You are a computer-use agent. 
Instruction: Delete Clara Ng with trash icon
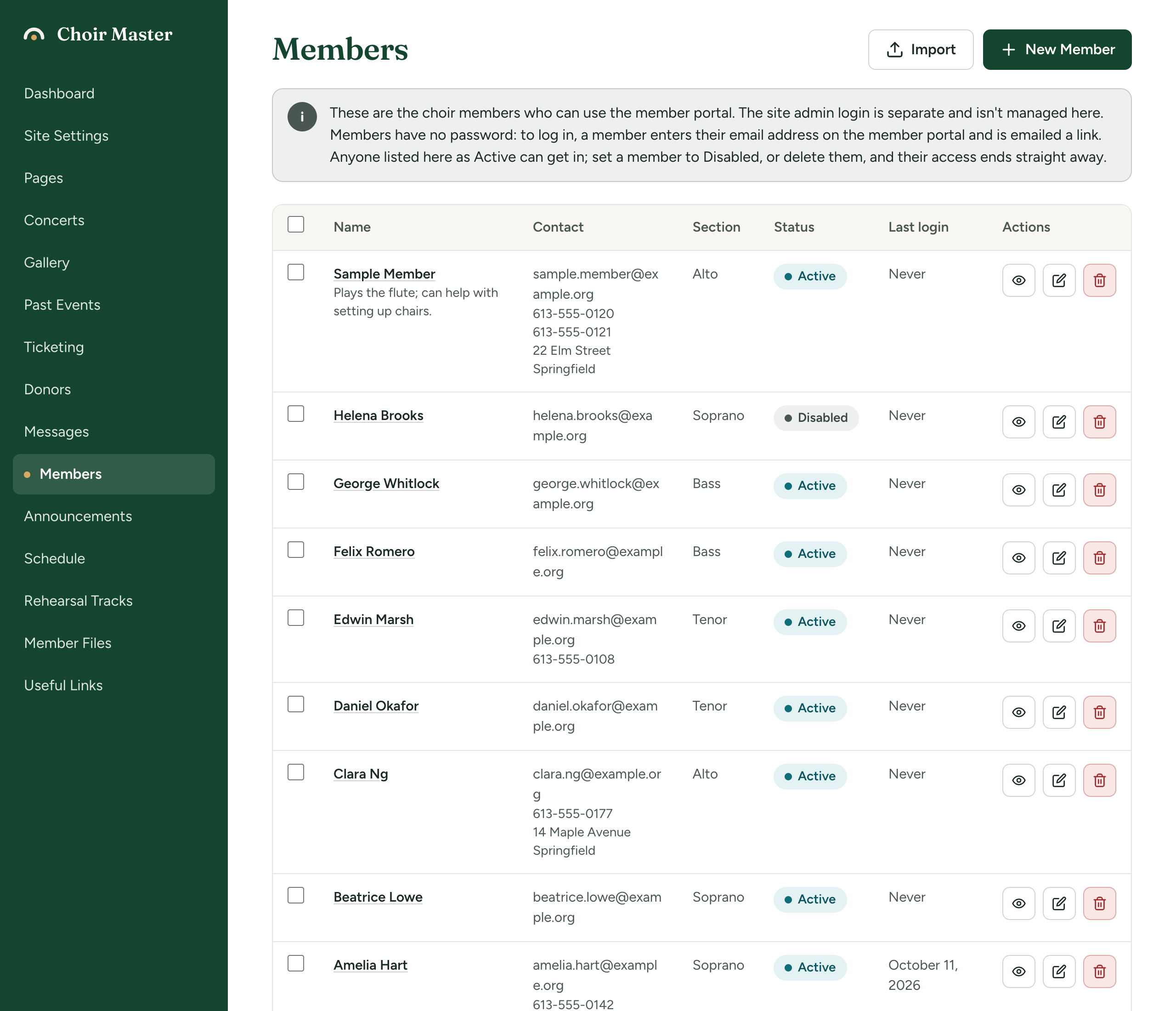[1099, 780]
